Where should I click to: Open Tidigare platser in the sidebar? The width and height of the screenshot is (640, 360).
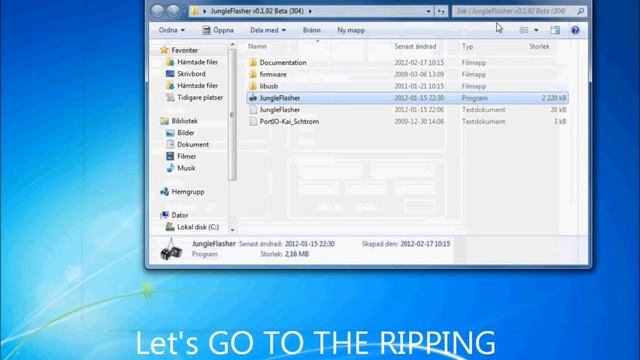pyautogui.click(x=200, y=98)
